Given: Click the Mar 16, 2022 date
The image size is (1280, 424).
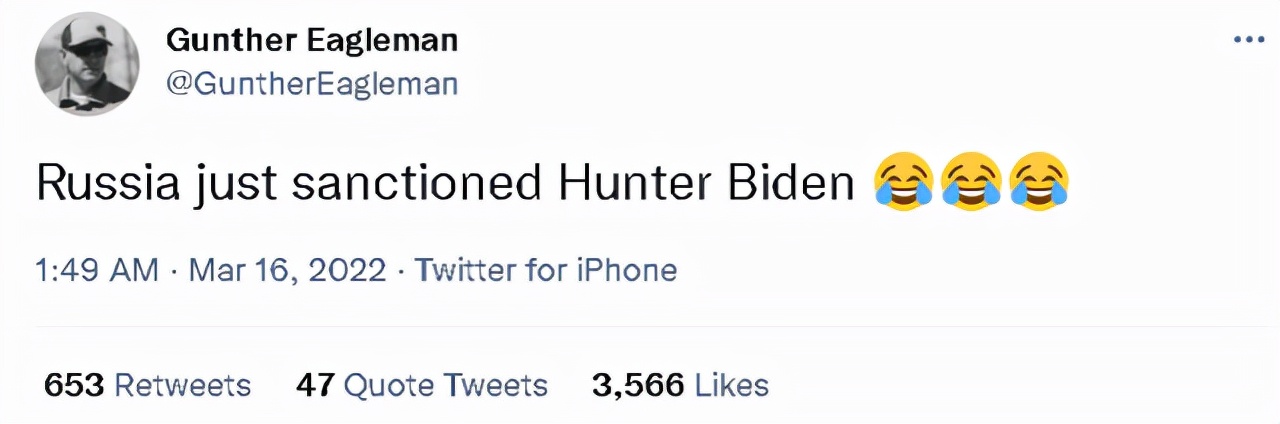Looking at the screenshot, I should 286,270.
